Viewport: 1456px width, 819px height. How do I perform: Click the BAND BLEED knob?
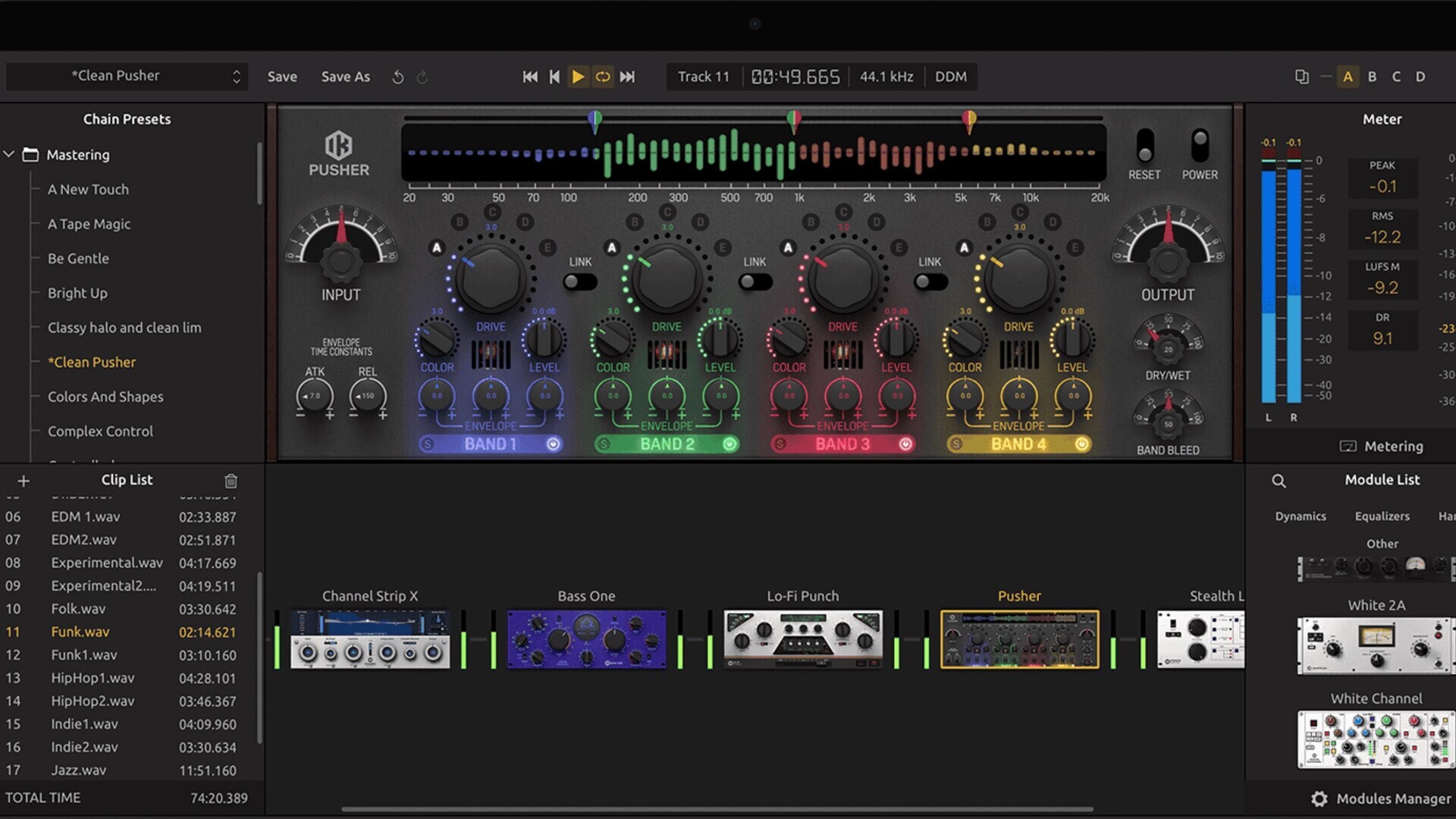[x=1168, y=423]
